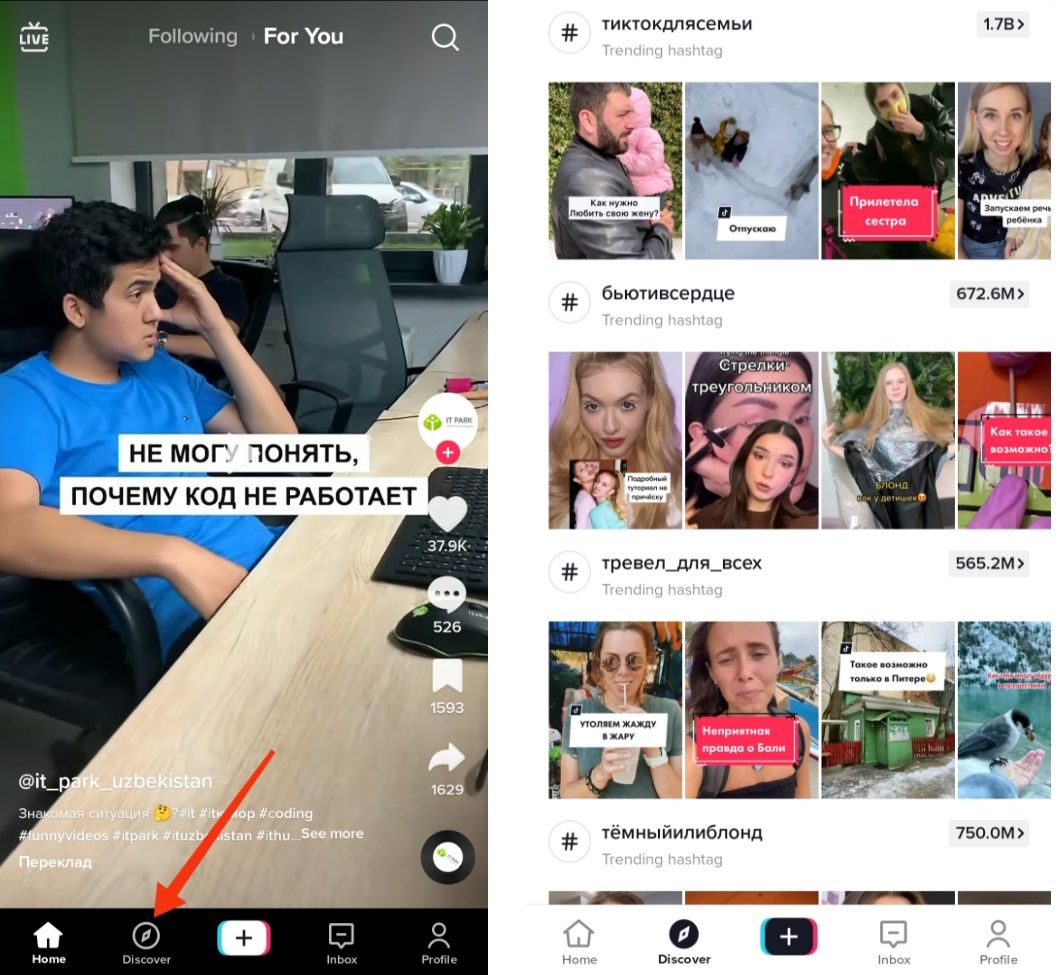Open the LIVE icon in feed
Screen dimensions: 1062x975
tap(34, 37)
